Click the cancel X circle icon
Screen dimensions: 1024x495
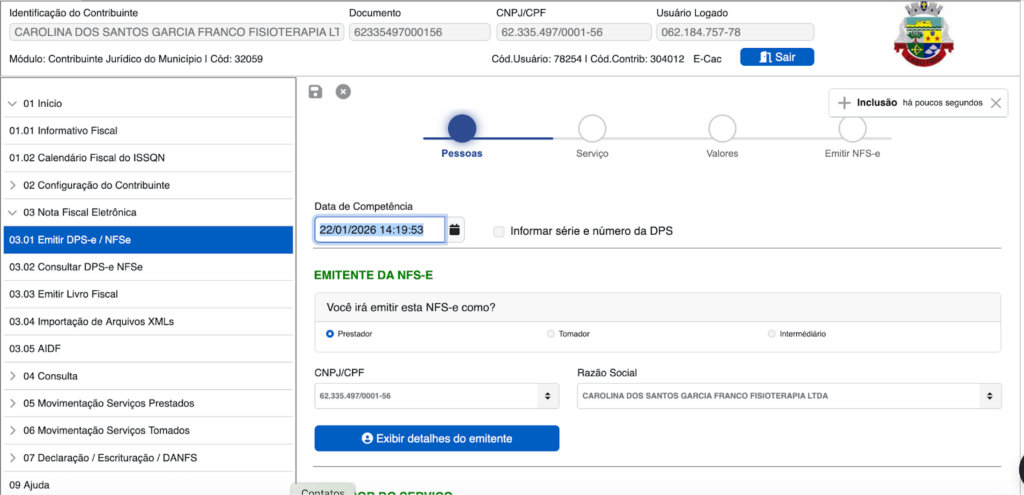point(343,92)
